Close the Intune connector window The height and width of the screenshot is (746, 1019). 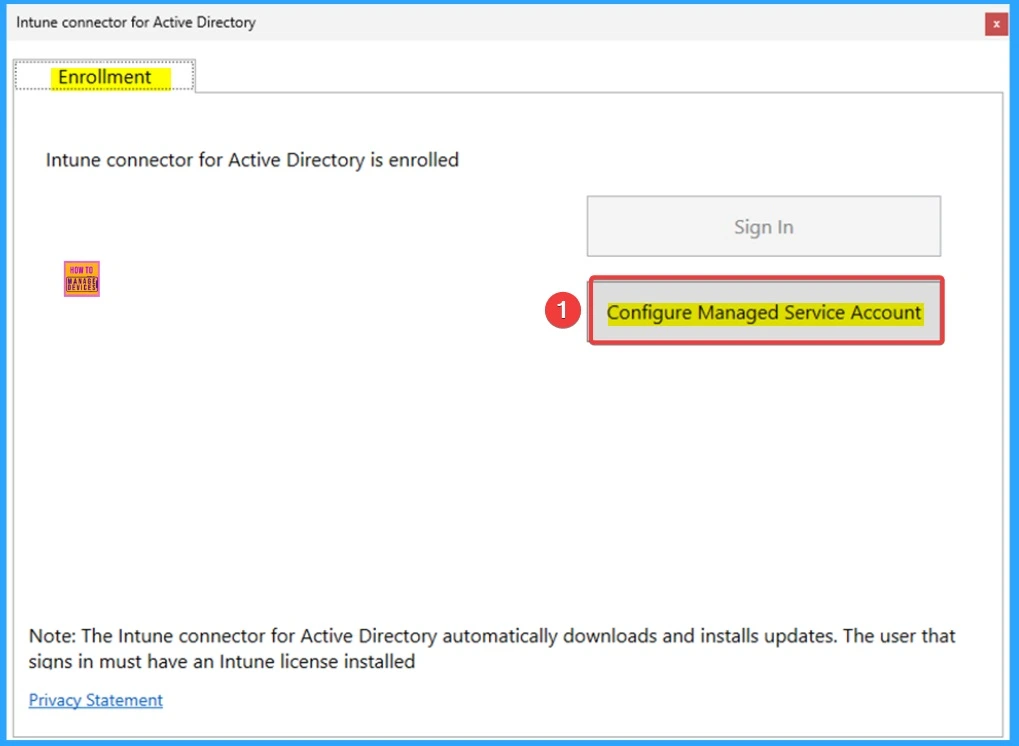click(x=996, y=24)
